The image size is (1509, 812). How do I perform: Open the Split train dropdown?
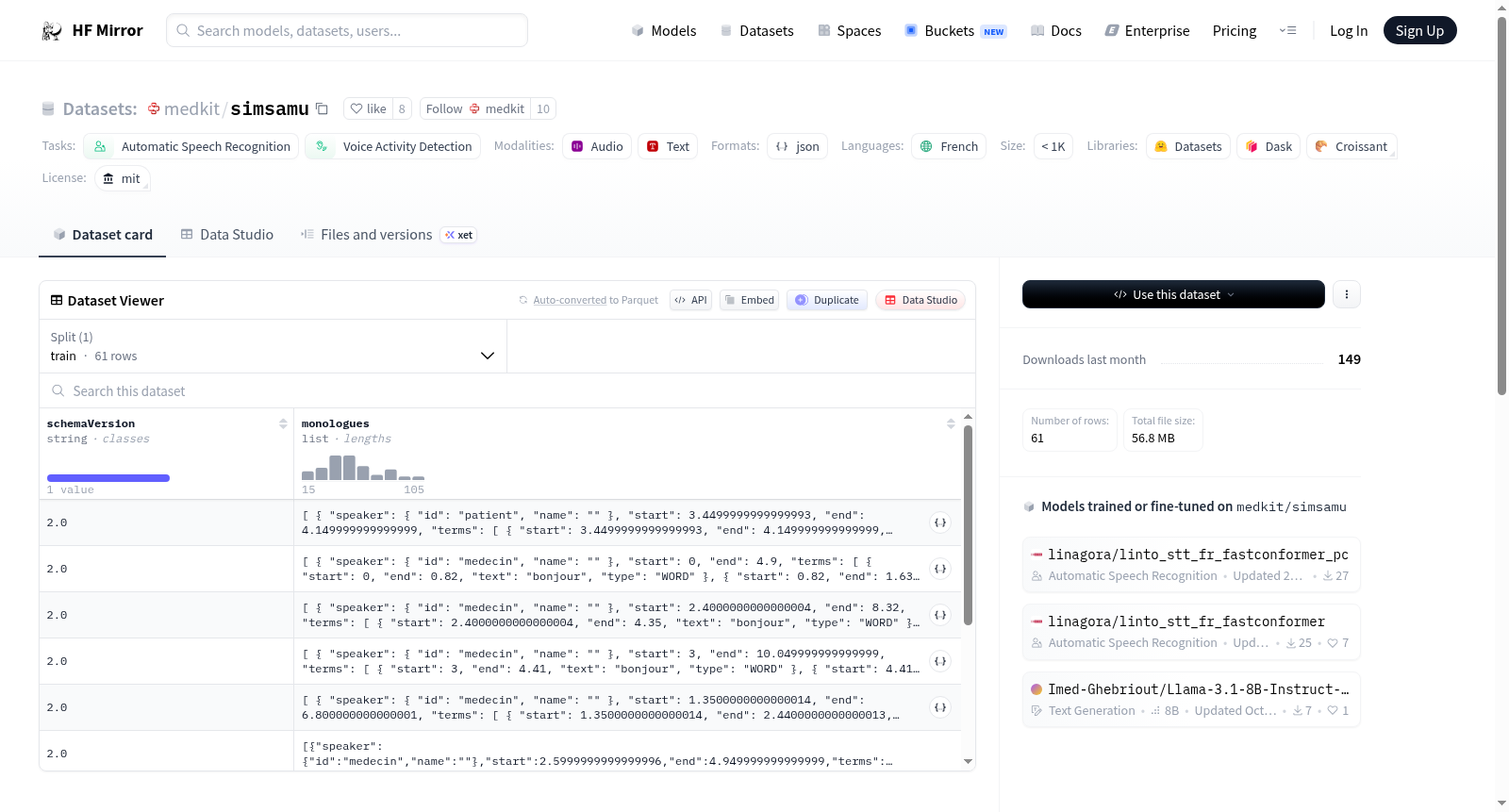click(x=273, y=346)
